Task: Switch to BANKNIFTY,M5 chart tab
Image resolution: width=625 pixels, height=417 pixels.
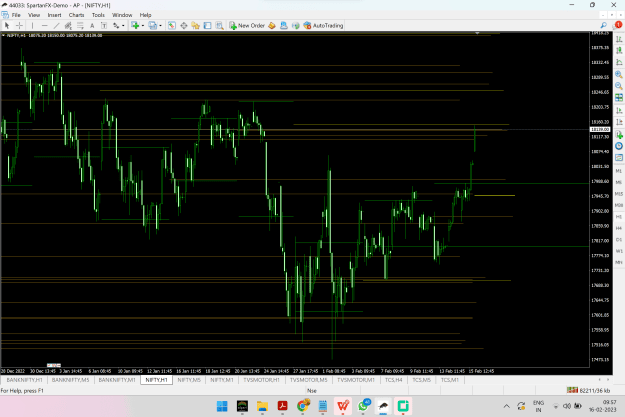Action: pyautogui.click(x=71, y=380)
